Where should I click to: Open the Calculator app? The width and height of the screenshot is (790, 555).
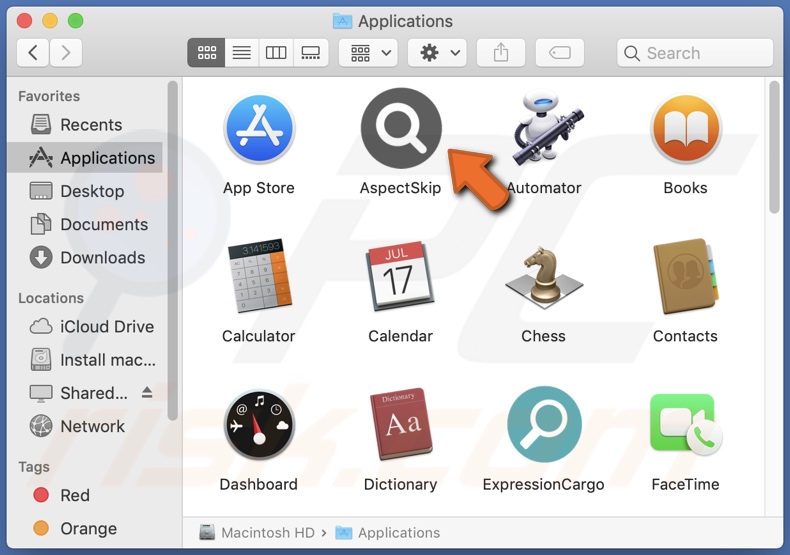(259, 275)
